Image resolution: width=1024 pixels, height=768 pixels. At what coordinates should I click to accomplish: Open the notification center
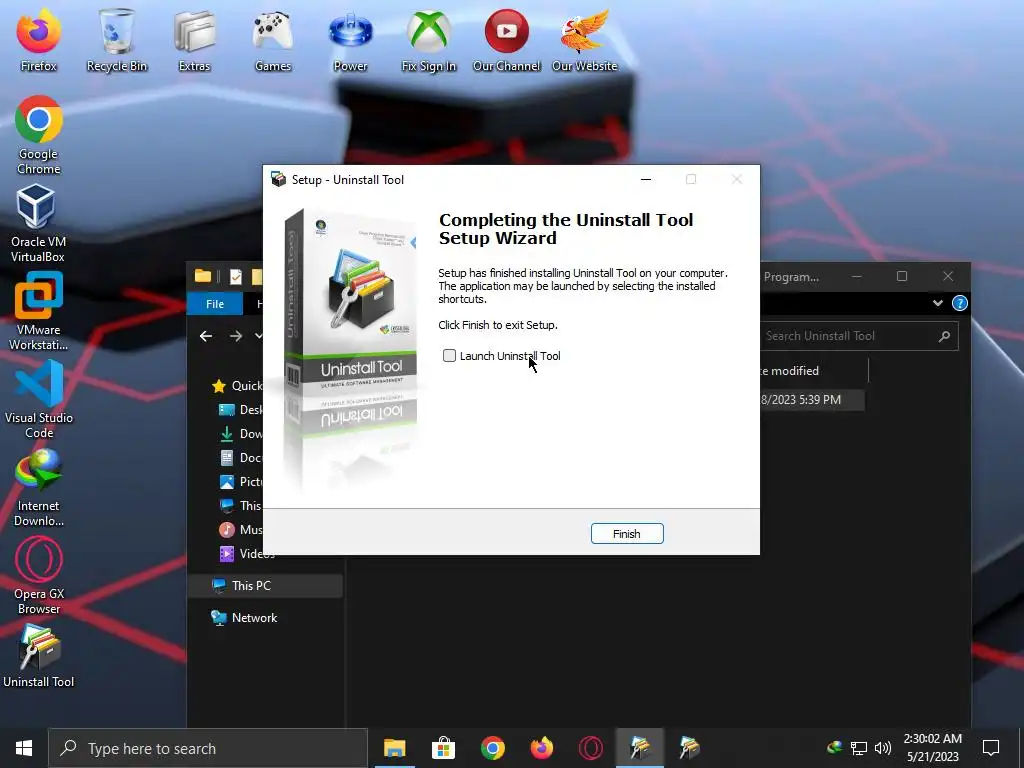coord(991,748)
